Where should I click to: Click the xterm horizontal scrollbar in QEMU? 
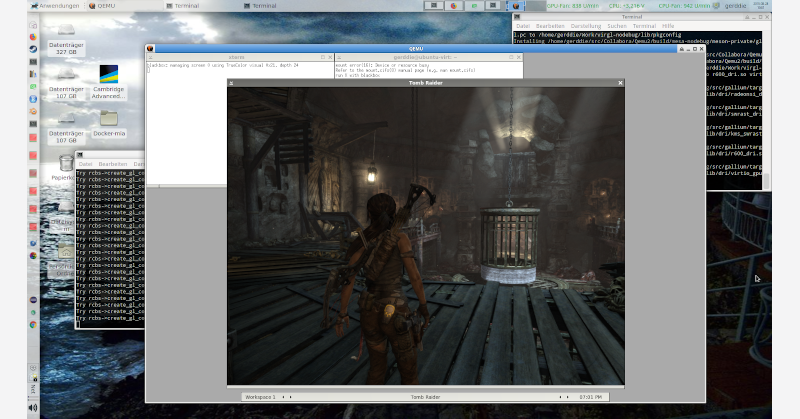[x=187, y=186]
